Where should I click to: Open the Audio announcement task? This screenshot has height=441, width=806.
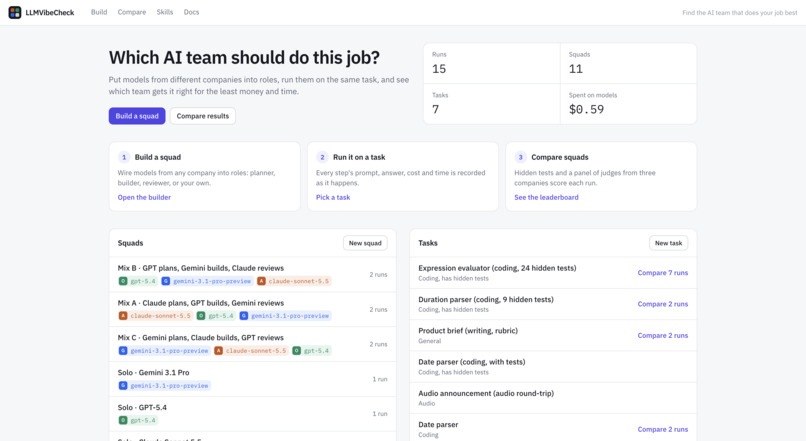(486, 394)
